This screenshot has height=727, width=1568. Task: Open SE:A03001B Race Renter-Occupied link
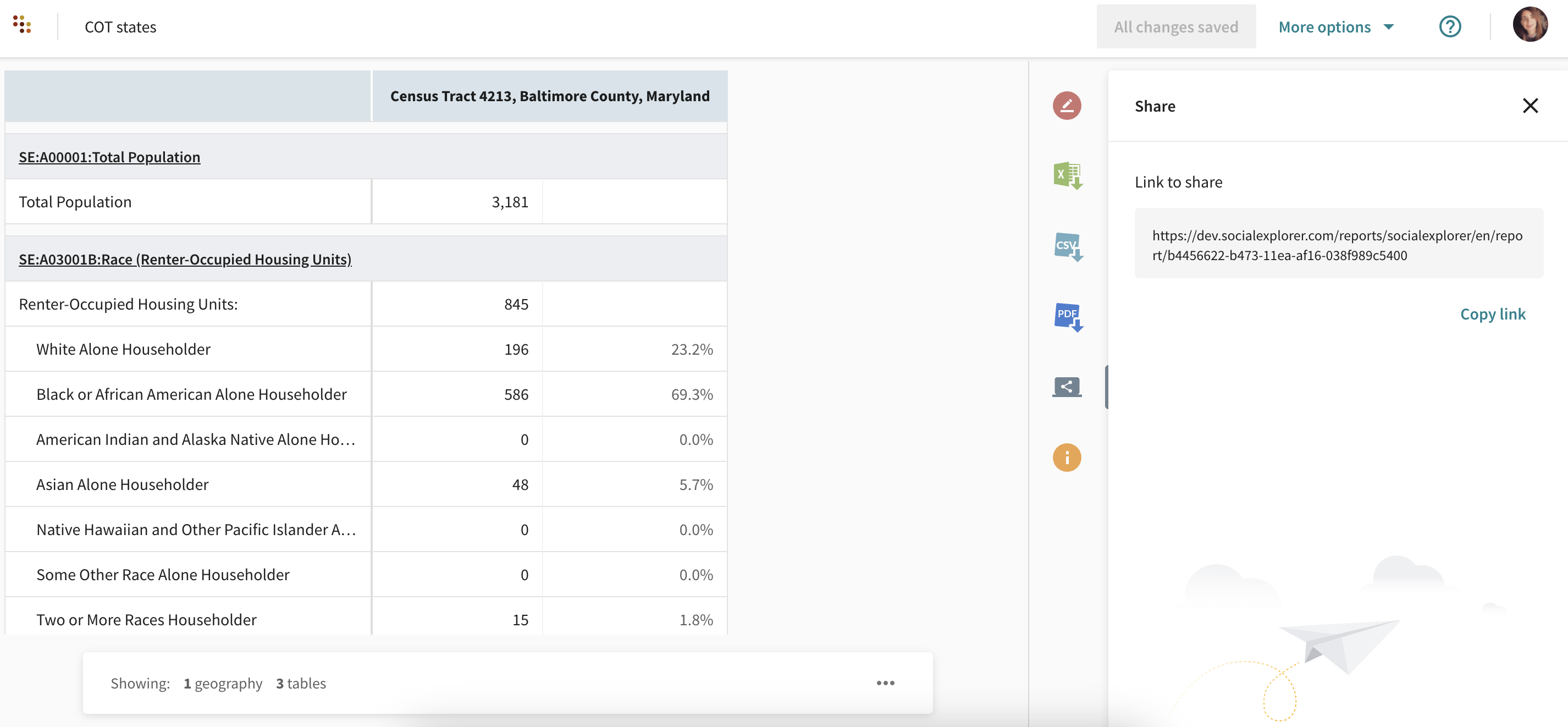pos(185,260)
